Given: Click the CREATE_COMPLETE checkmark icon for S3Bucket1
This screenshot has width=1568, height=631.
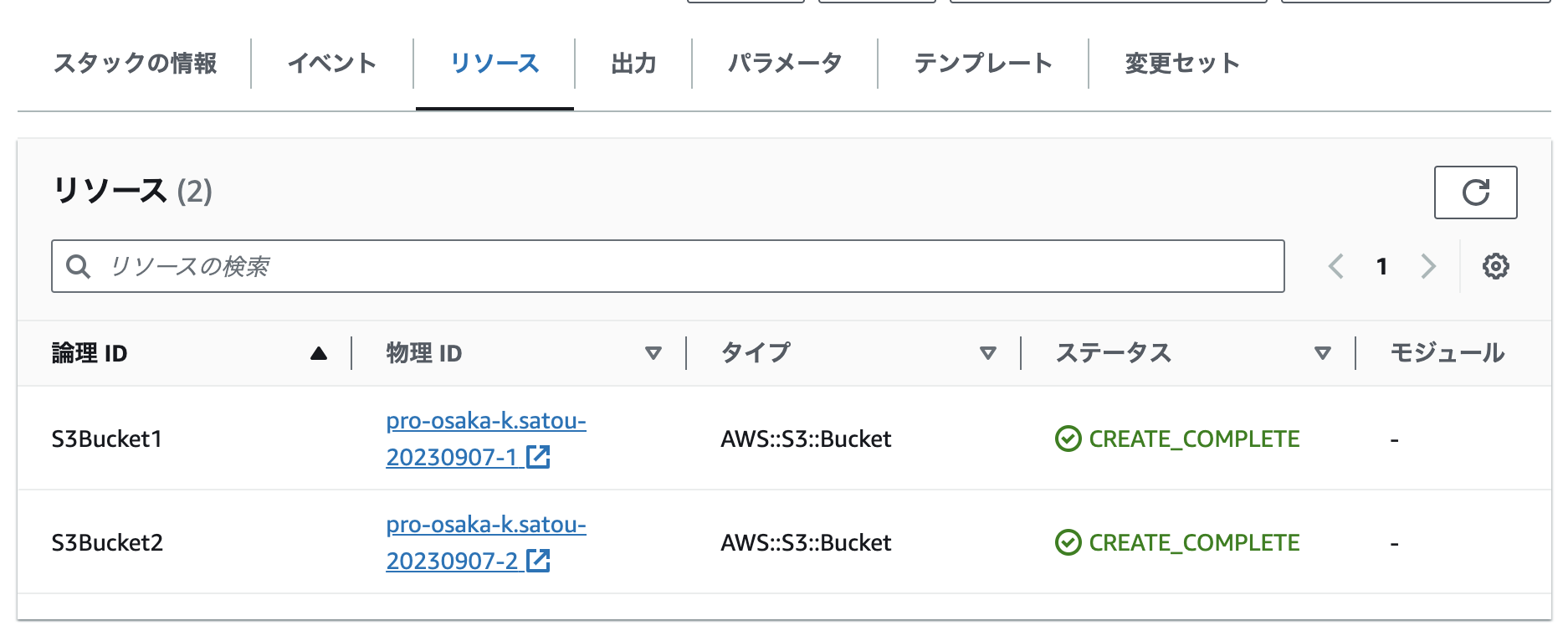Looking at the screenshot, I should [x=1068, y=439].
